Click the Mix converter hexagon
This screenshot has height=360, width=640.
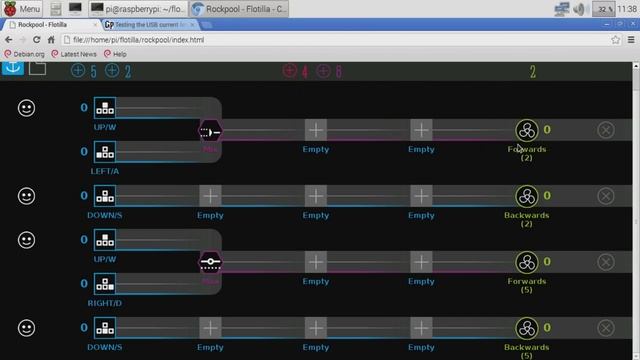tap(211, 131)
